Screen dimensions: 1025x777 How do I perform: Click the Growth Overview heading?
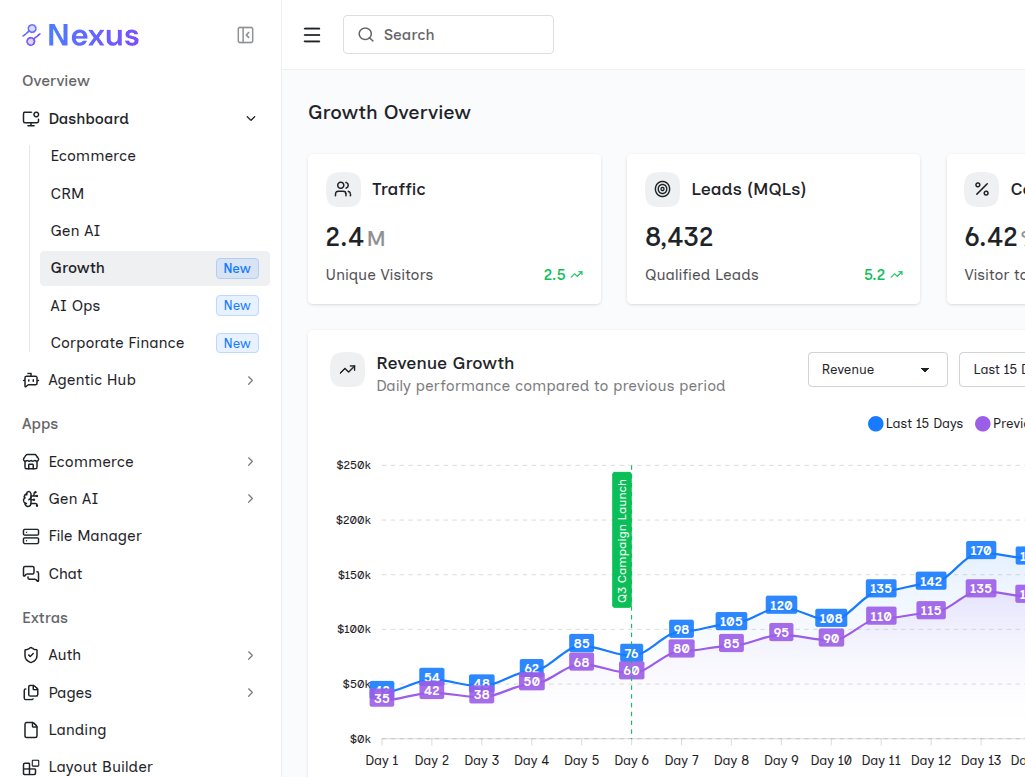390,112
